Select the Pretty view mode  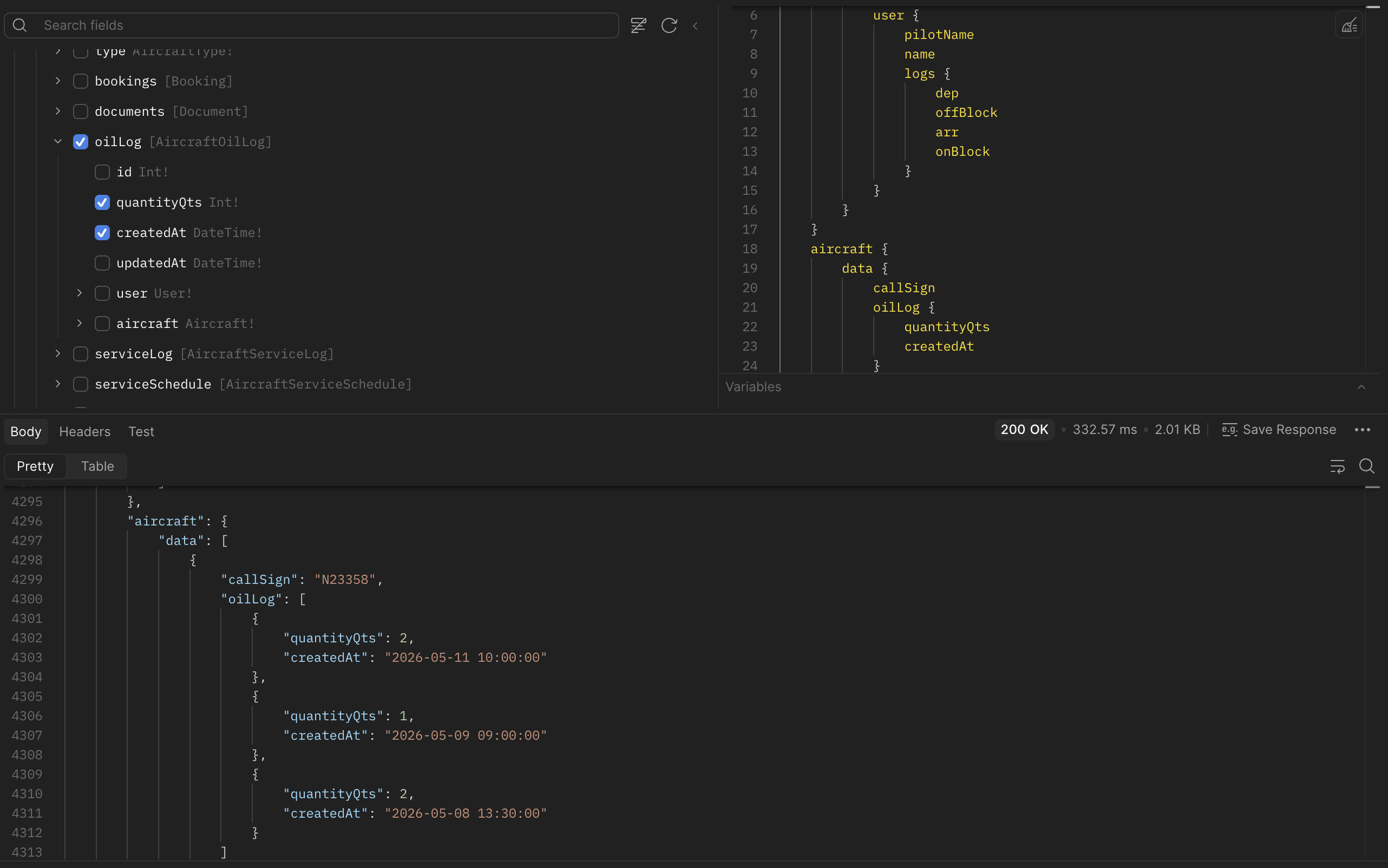coord(35,466)
